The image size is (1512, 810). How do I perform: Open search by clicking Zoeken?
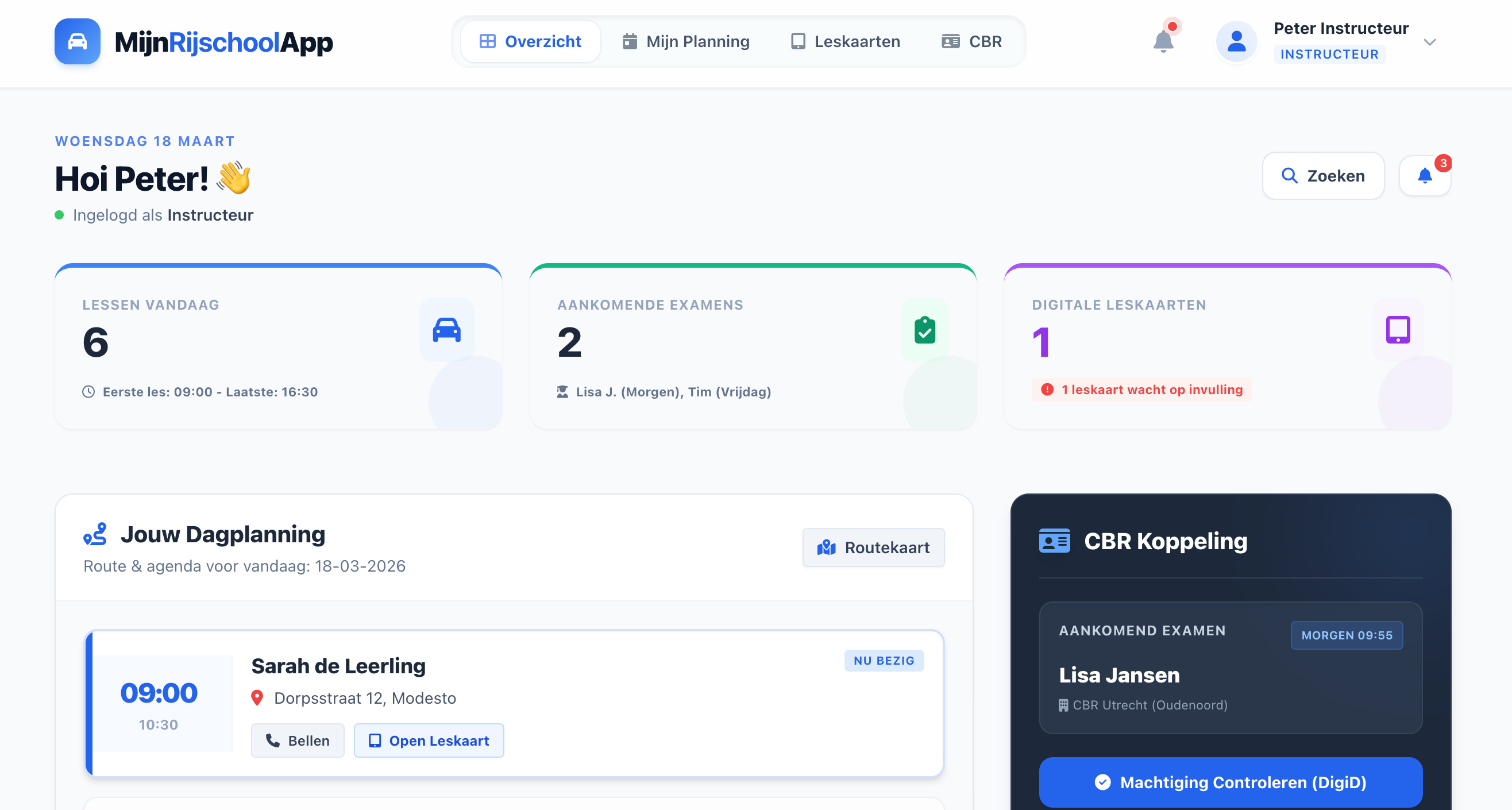pyautogui.click(x=1324, y=176)
